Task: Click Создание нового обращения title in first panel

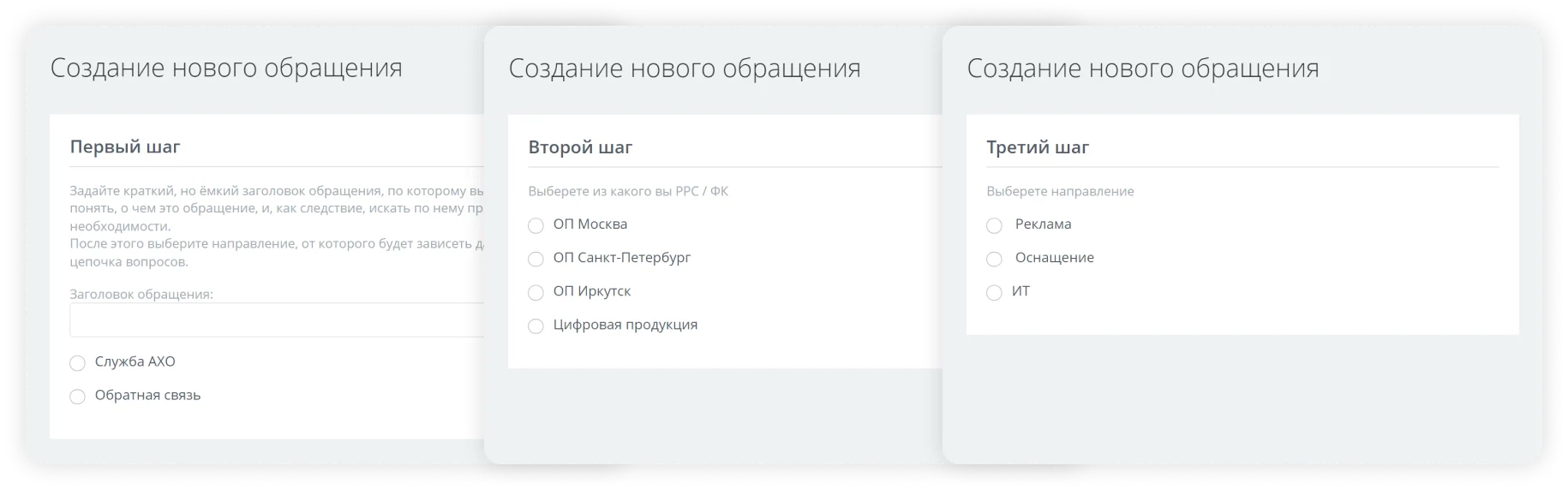Action: [x=226, y=68]
